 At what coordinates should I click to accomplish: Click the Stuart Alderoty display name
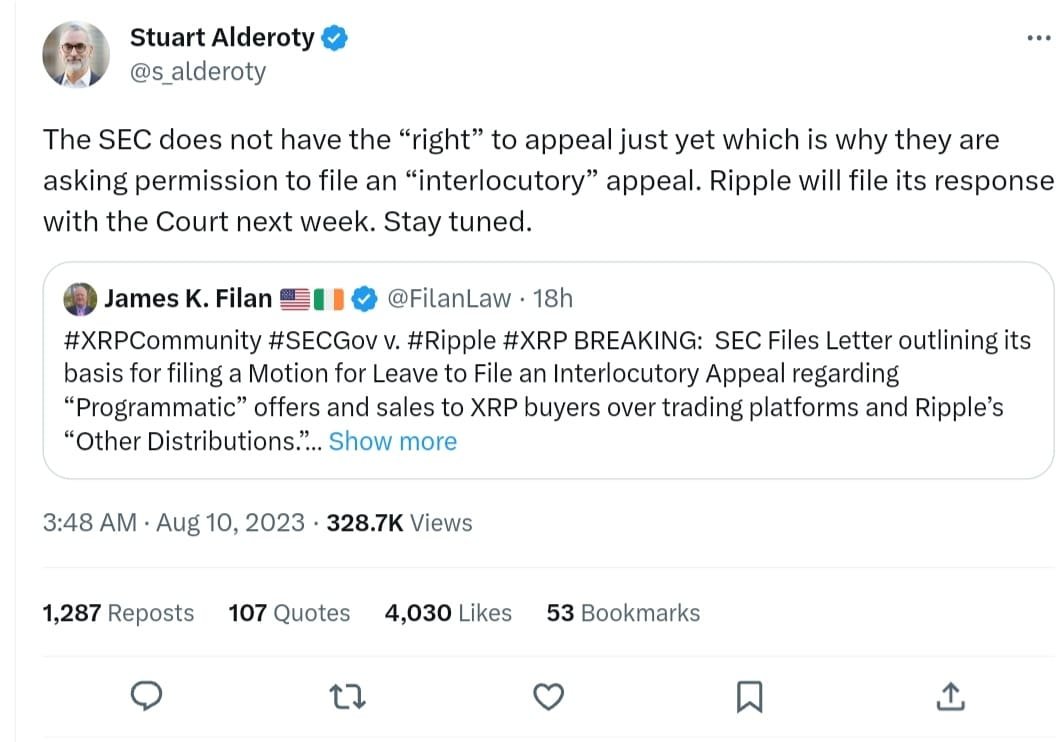click(x=222, y=39)
